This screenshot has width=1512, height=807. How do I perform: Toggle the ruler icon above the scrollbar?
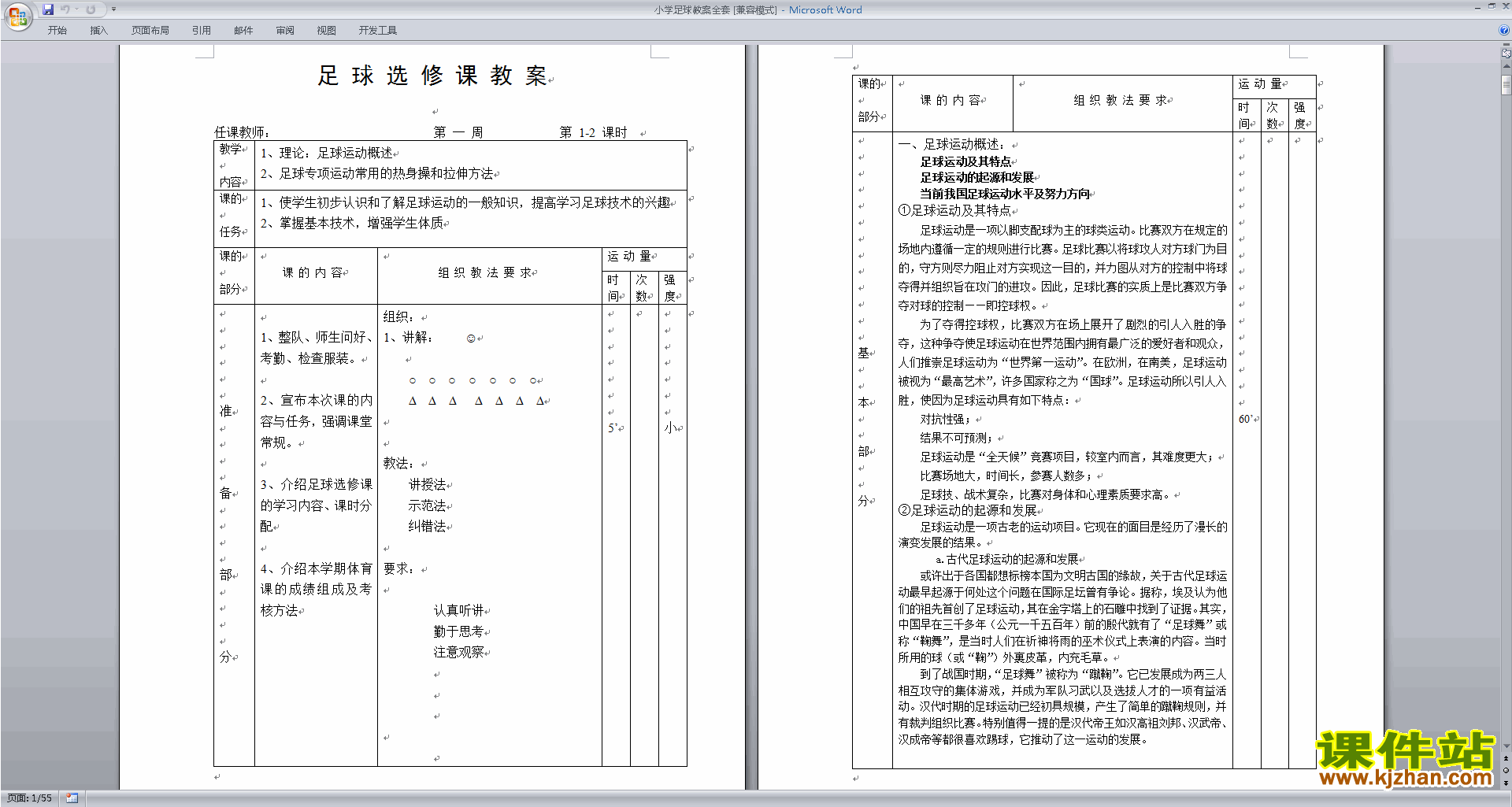[x=1506, y=54]
